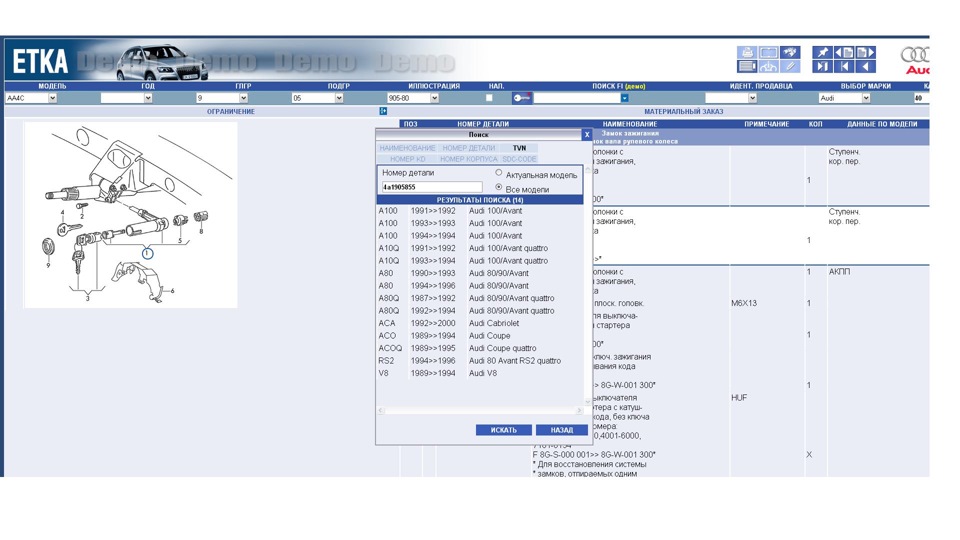Click the part number field containing 4a1905855
960x540 pixels.
click(432, 187)
